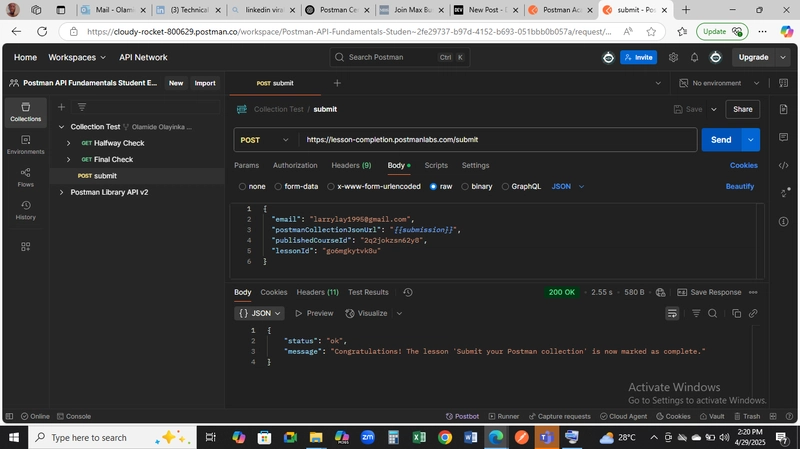
Task: Click the Cookies link beside request tabs
Action: tap(743, 165)
